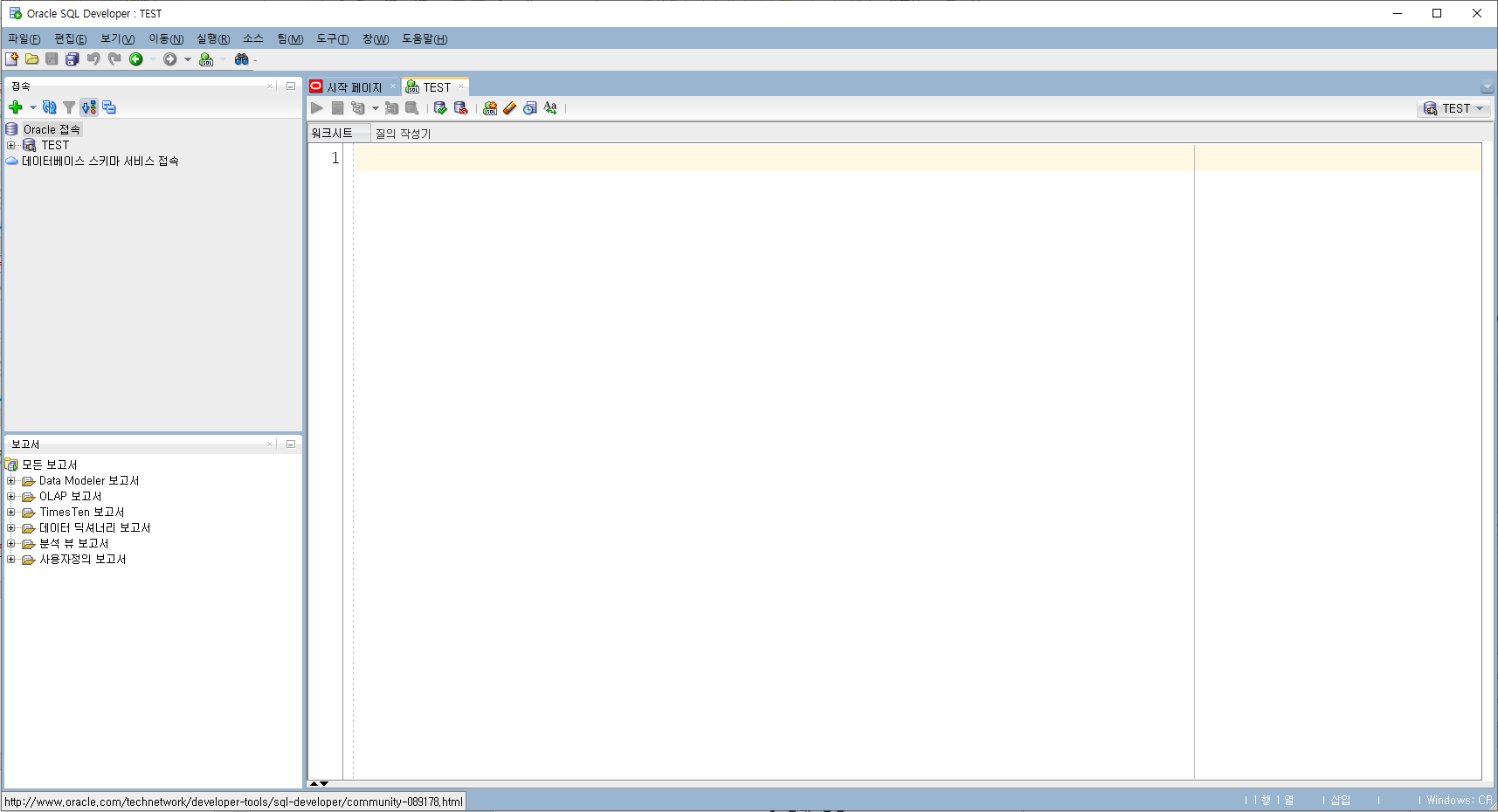Rollback changes with database arrow icon
Screen dimensions: 1498x812
click(x=461, y=108)
